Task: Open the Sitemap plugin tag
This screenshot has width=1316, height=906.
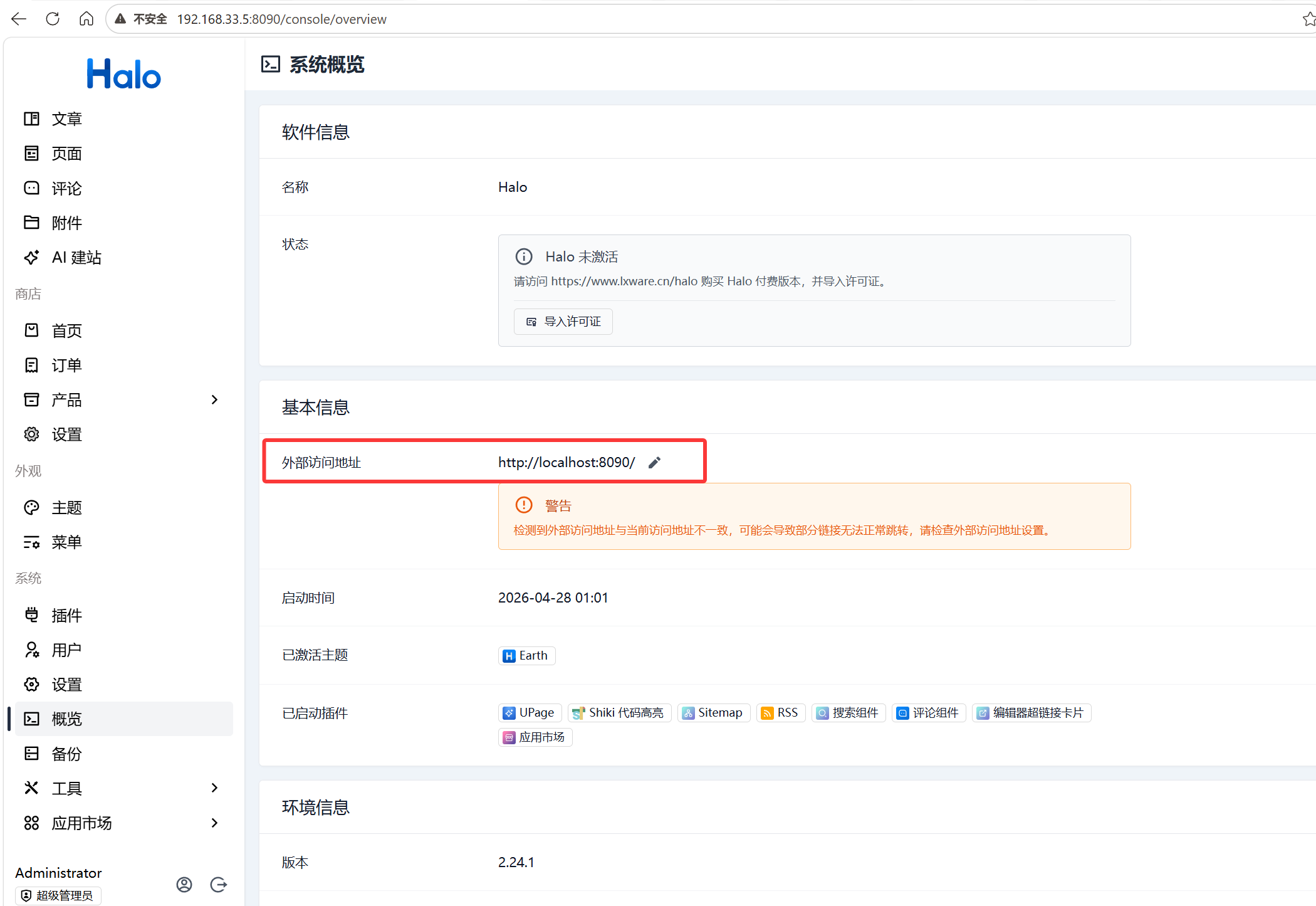Action: coord(713,713)
